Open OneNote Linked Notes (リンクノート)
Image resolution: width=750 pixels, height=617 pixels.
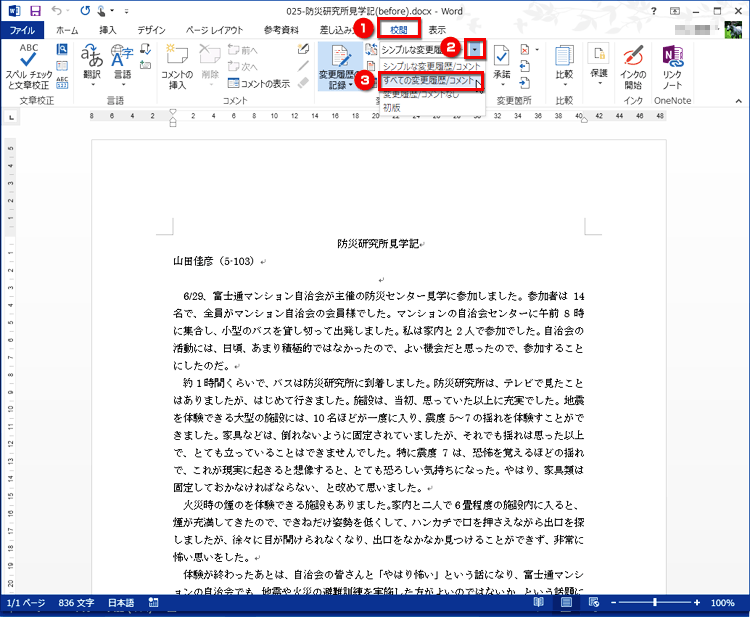coord(673,67)
